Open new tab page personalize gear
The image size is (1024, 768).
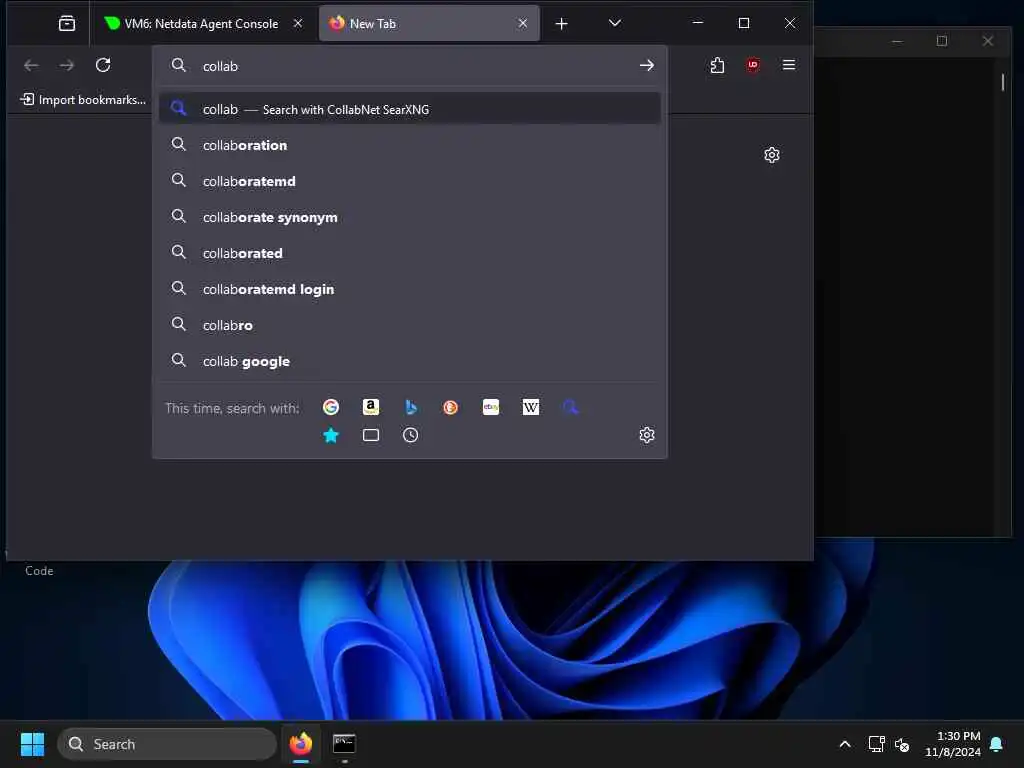(x=772, y=155)
